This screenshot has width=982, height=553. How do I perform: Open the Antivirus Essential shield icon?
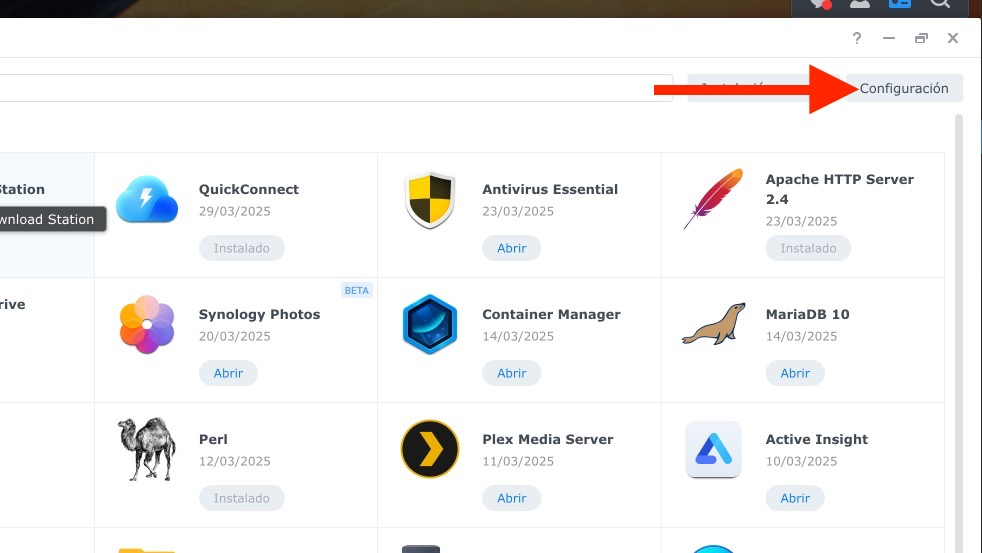click(x=430, y=199)
